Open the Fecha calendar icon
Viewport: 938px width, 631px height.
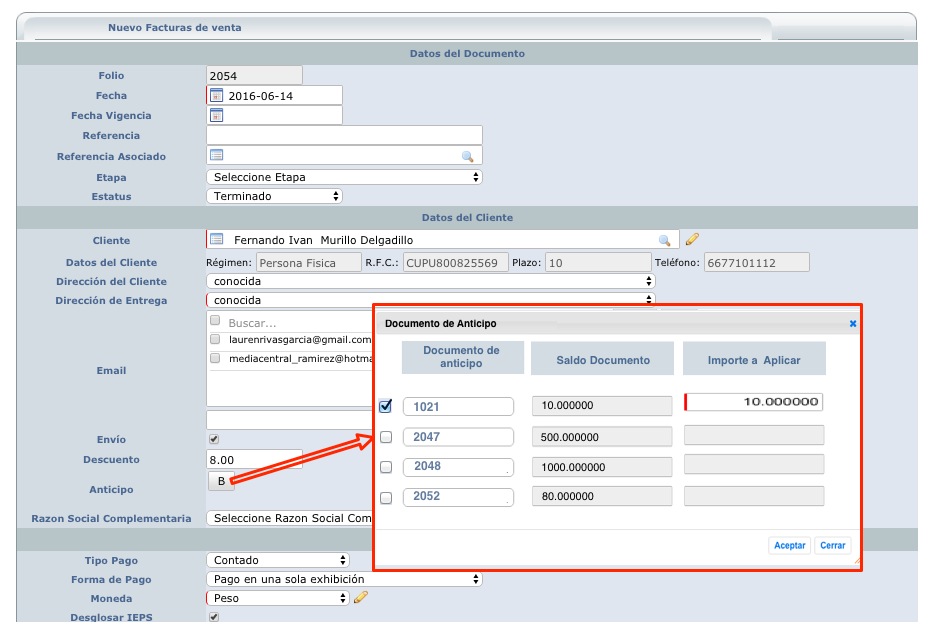point(217,95)
